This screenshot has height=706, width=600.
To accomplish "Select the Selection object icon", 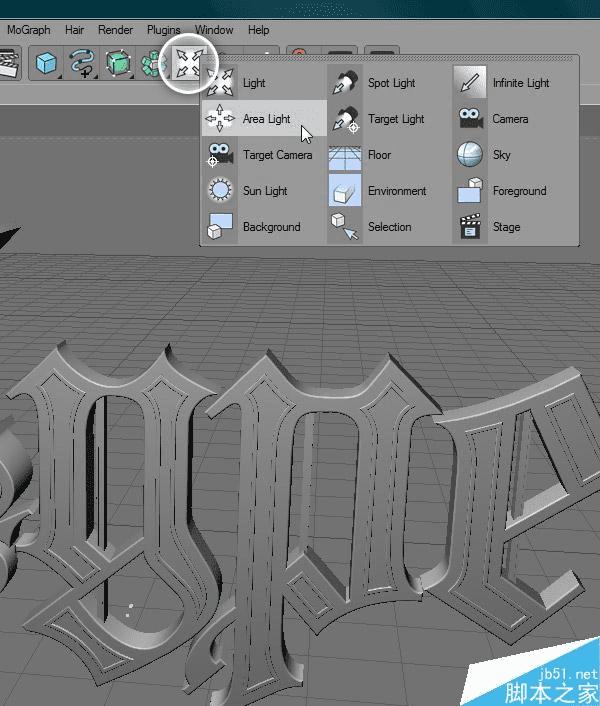I will (x=345, y=226).
